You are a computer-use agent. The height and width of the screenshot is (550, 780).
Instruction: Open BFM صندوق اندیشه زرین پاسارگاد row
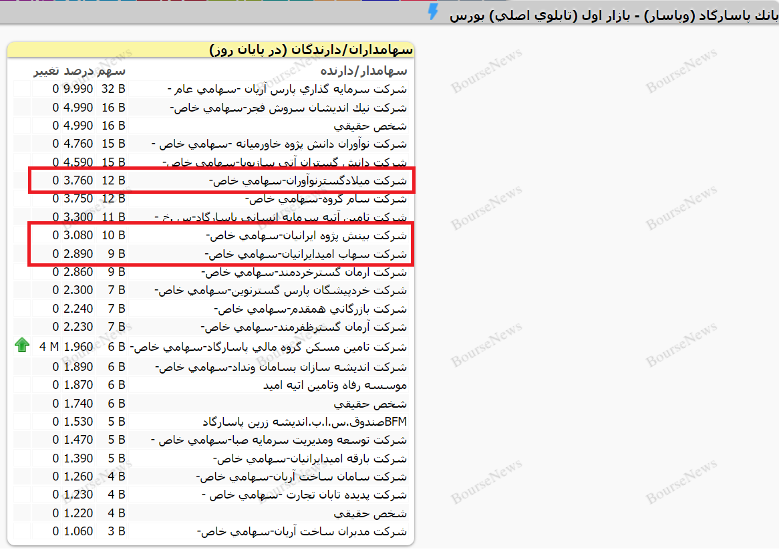tap(304, 422)
